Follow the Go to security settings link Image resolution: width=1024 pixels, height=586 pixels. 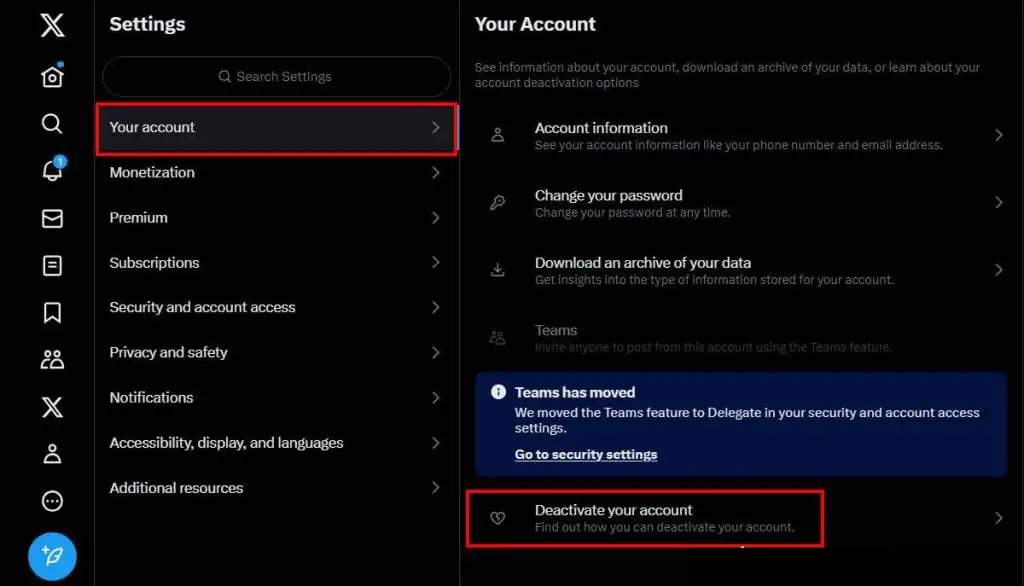pyautogui.click(x=586, y=455)
